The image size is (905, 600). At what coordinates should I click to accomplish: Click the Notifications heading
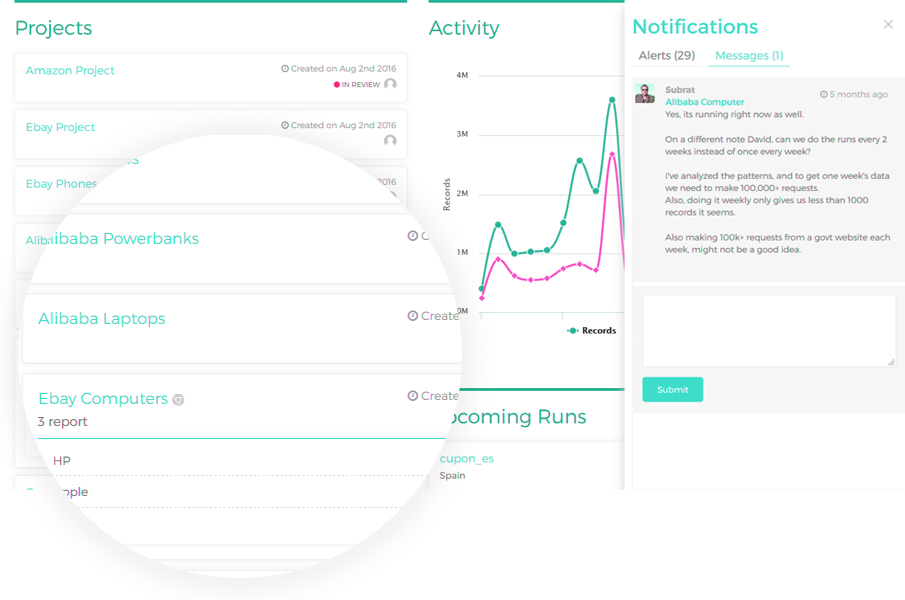tap(695, 27)
